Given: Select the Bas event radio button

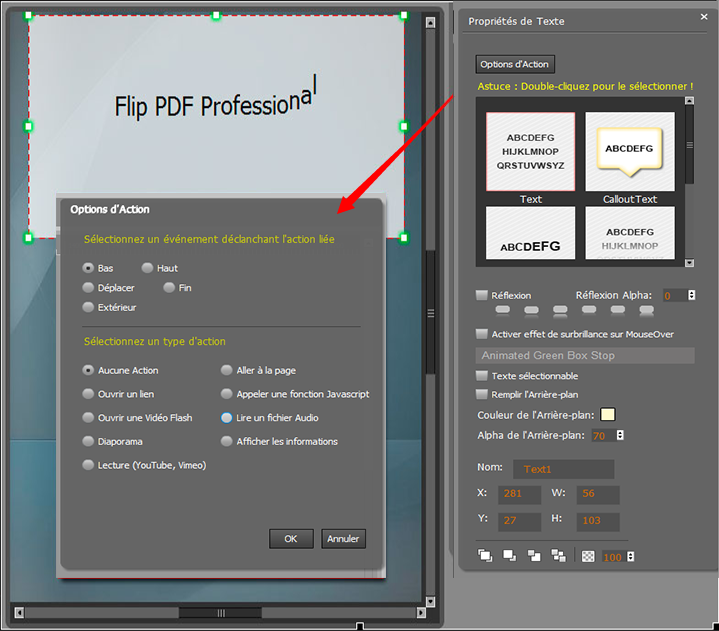Looking at the screenshot, I should pyautogui.click(x=88, y=268).
